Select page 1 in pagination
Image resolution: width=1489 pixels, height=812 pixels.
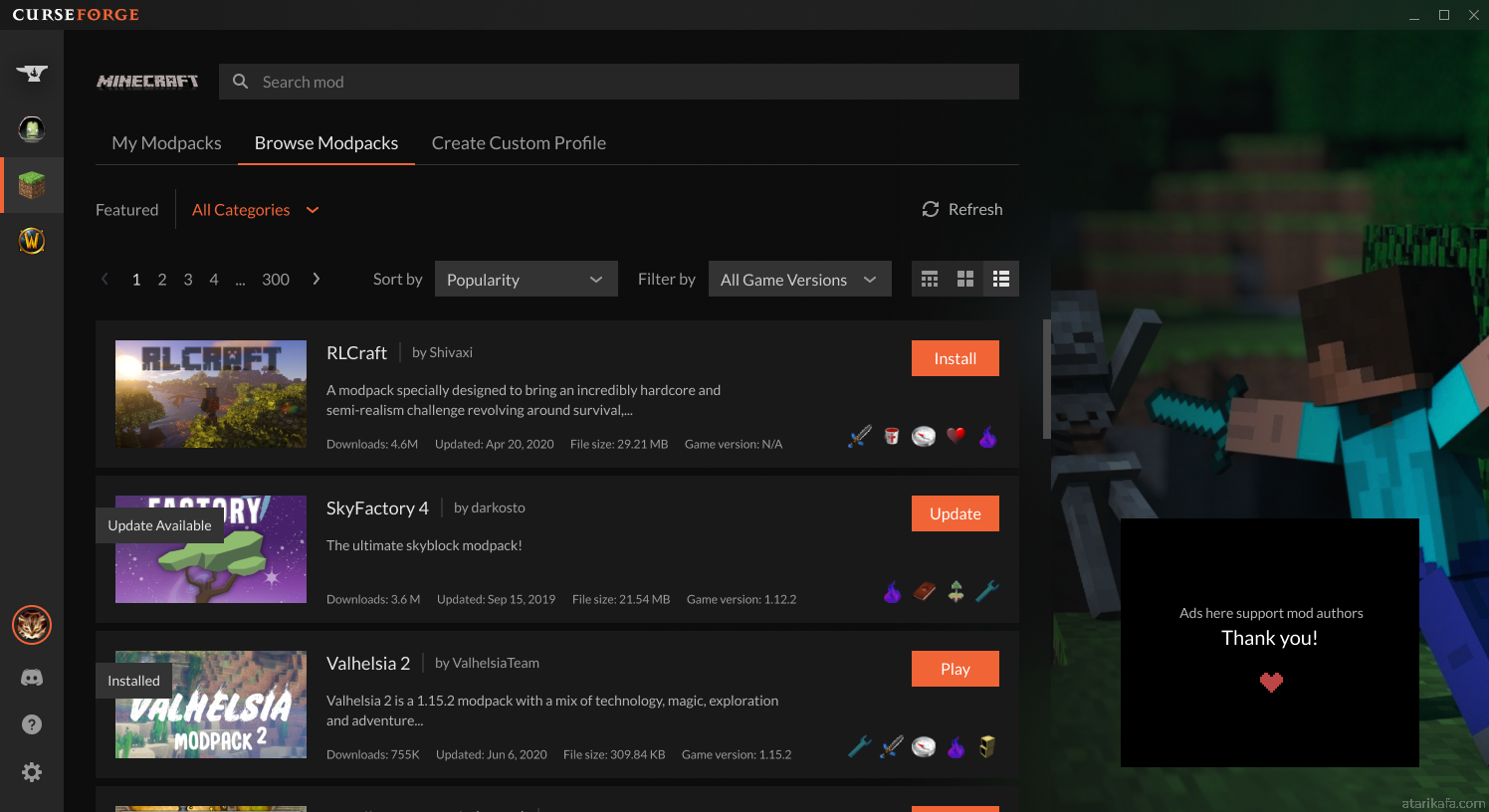136,280
